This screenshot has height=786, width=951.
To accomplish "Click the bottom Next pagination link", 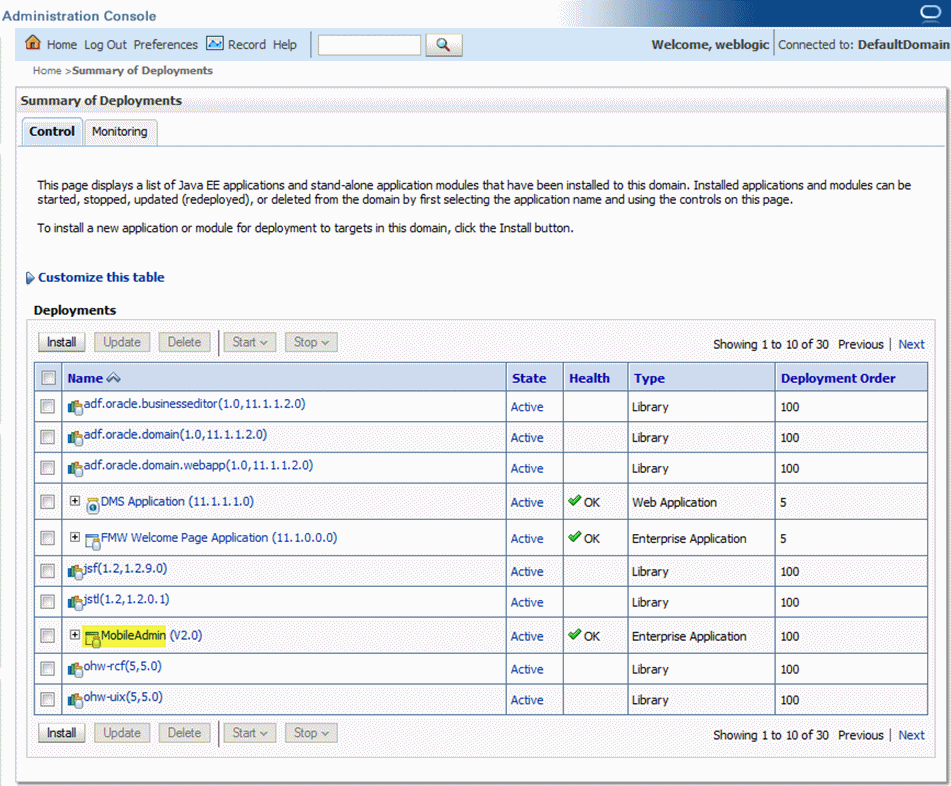I will coord(912,735).
